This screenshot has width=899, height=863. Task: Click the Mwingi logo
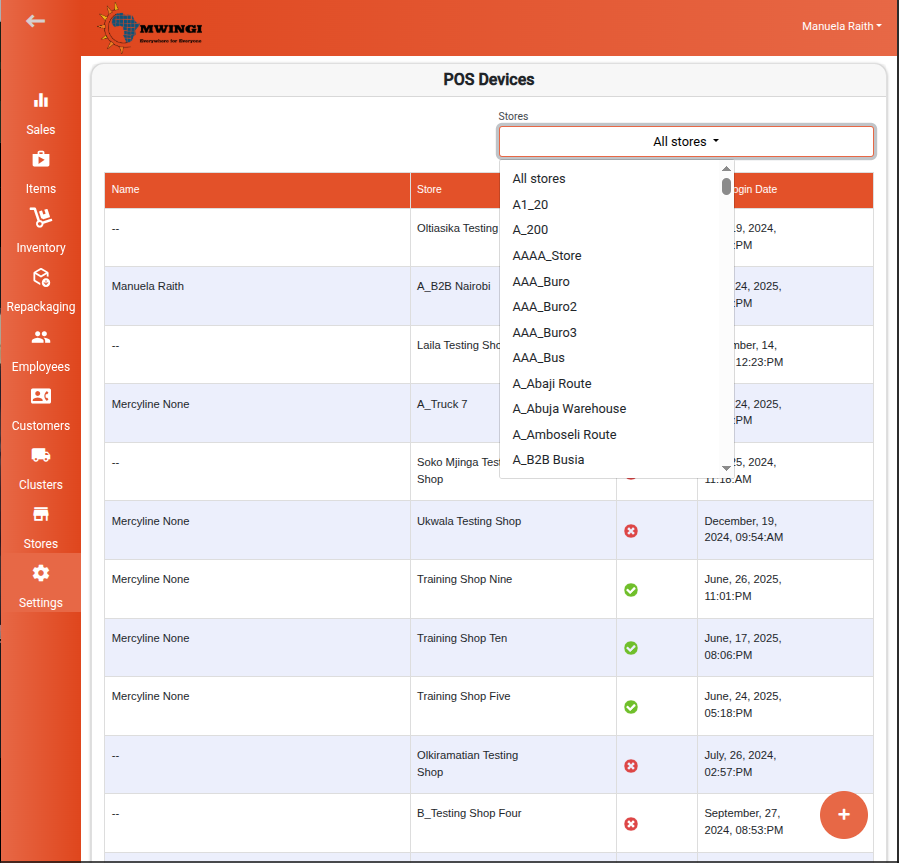click(x=150, y=28)
